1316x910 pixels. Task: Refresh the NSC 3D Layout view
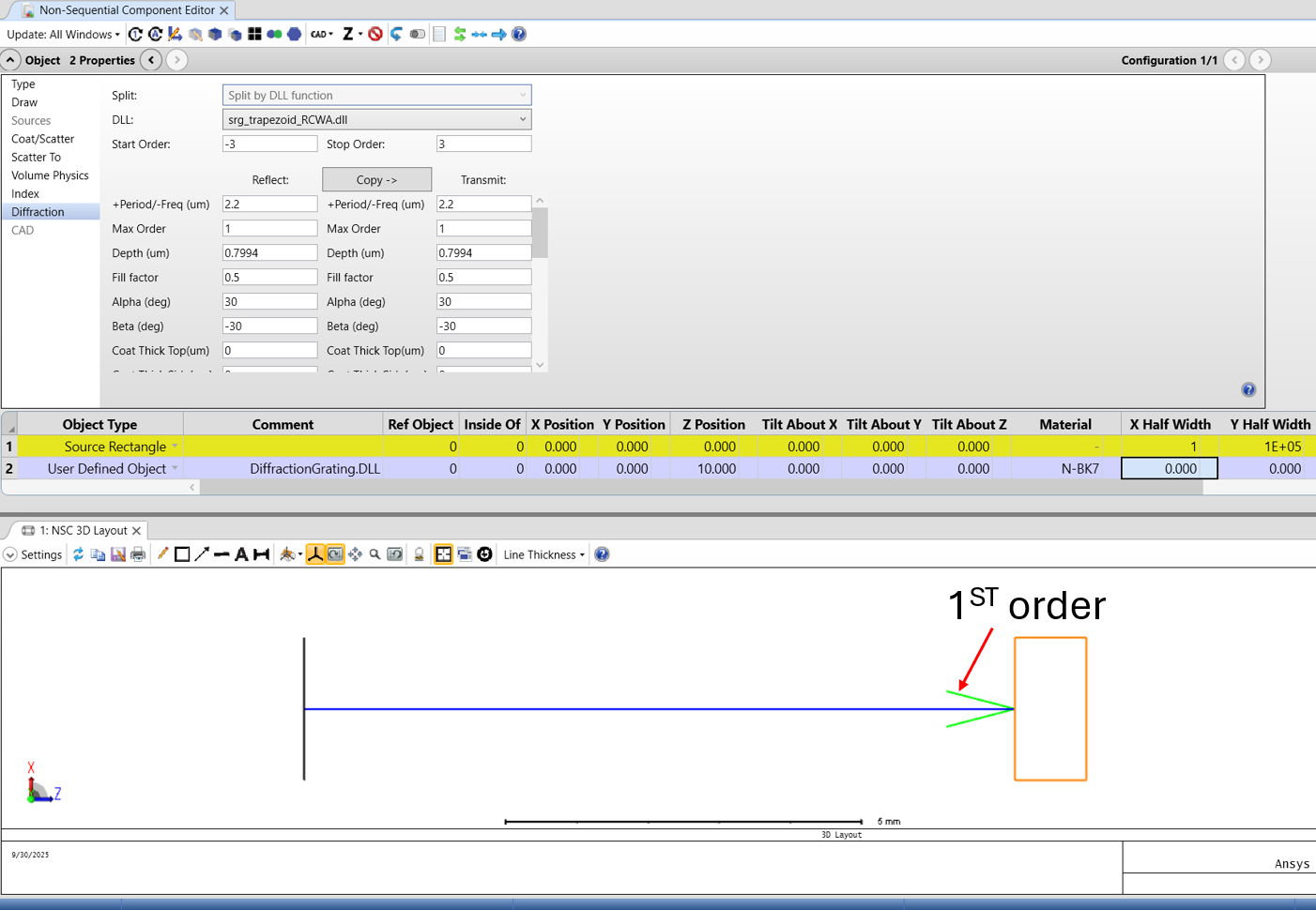point(78,554)
